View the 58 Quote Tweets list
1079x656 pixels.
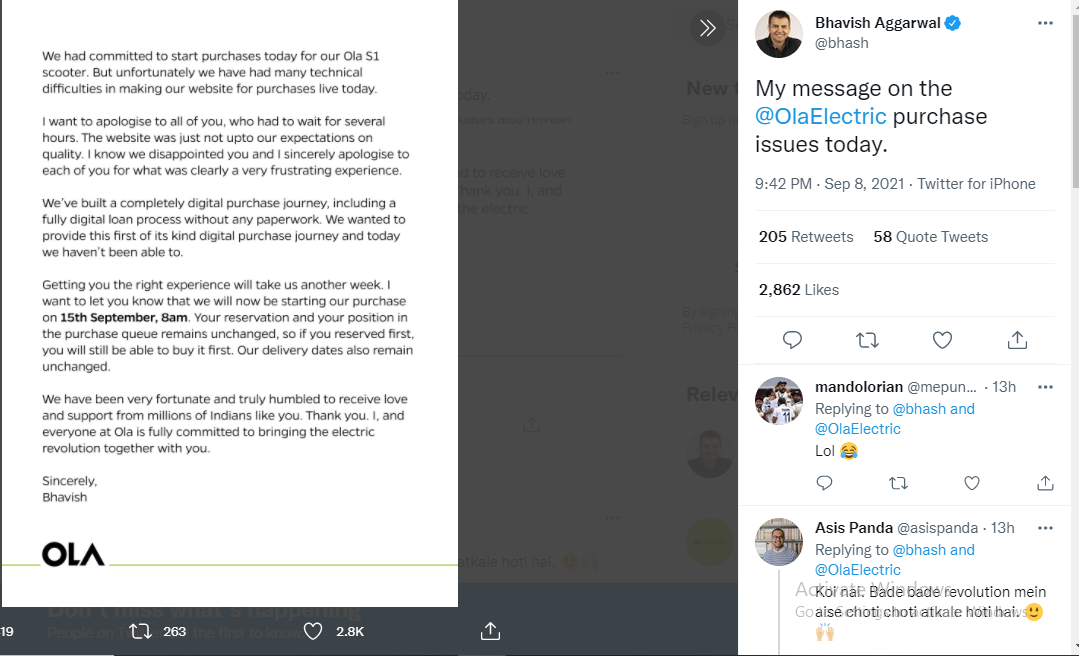tap(930, 237)
